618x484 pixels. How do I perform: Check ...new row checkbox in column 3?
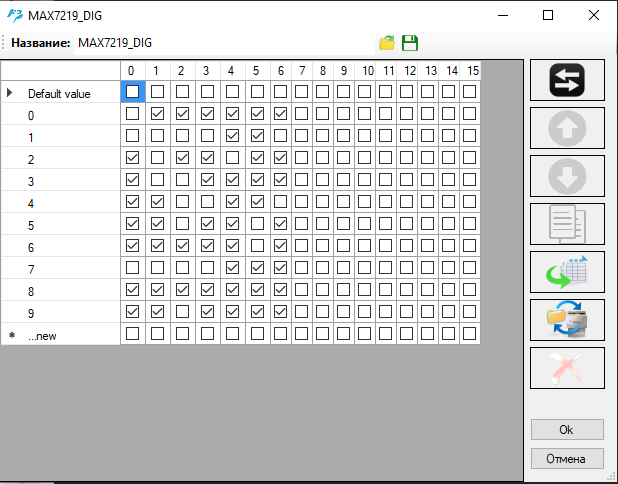207,334
